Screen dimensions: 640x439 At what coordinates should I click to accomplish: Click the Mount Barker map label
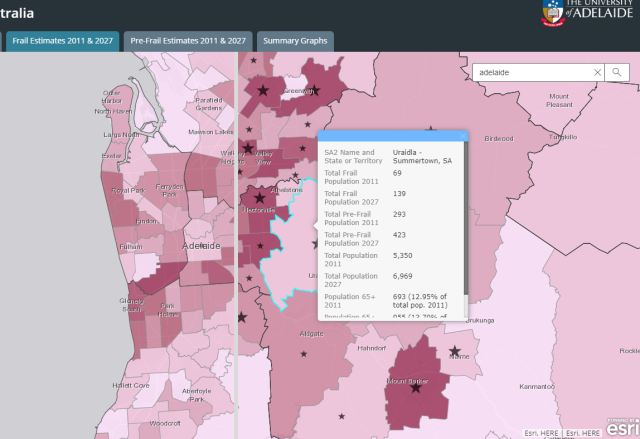pos(407,381)
